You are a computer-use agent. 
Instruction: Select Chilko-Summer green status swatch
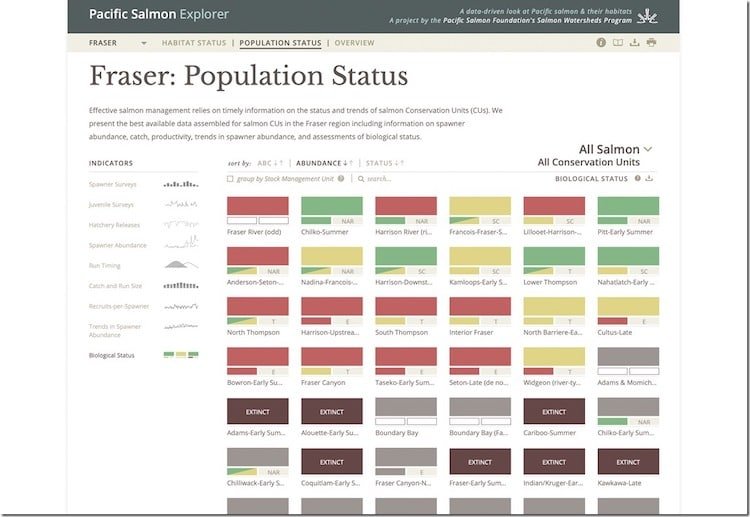click(332, 206)
